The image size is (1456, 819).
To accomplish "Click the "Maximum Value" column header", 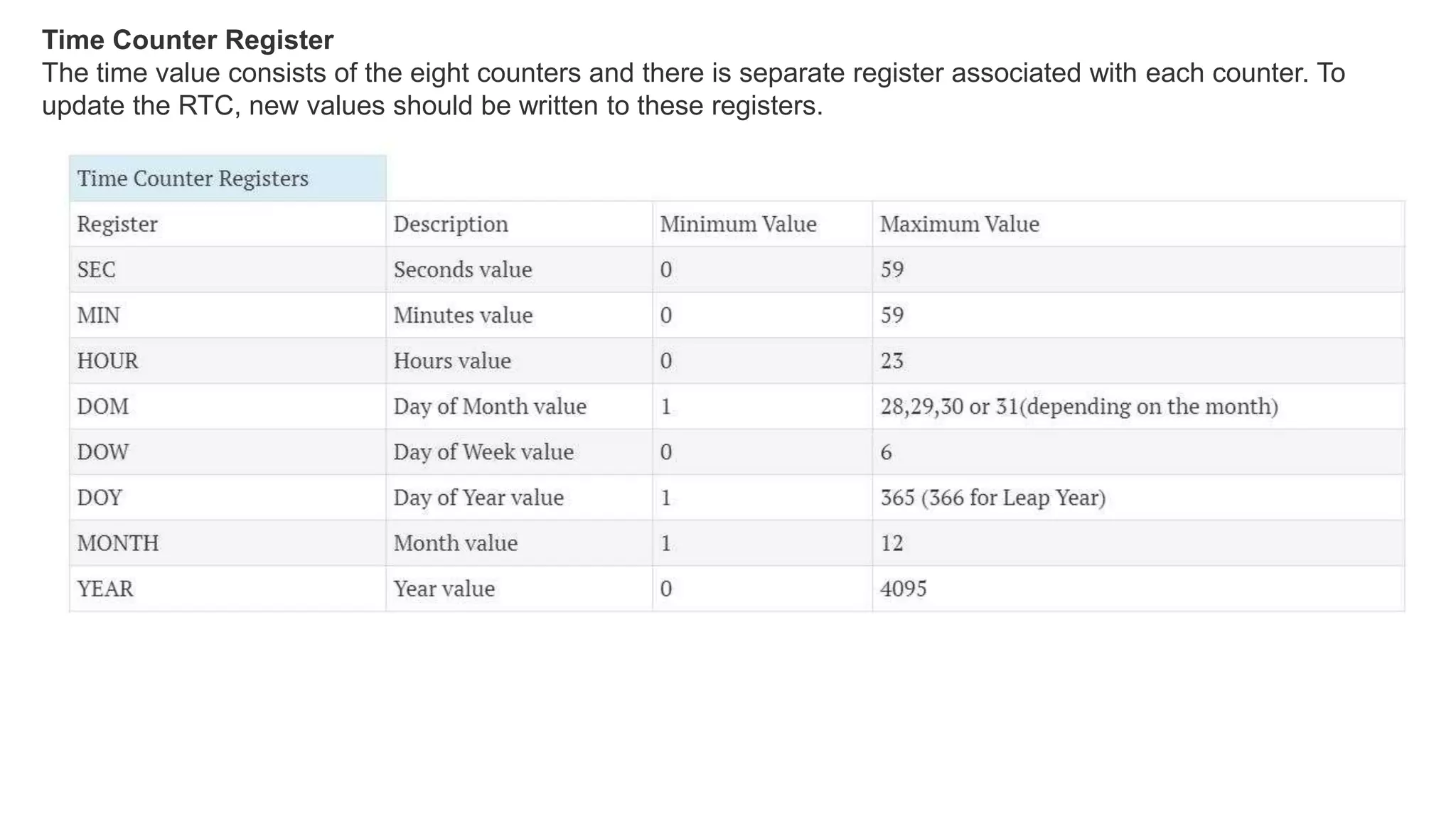I will coord(959,225).
